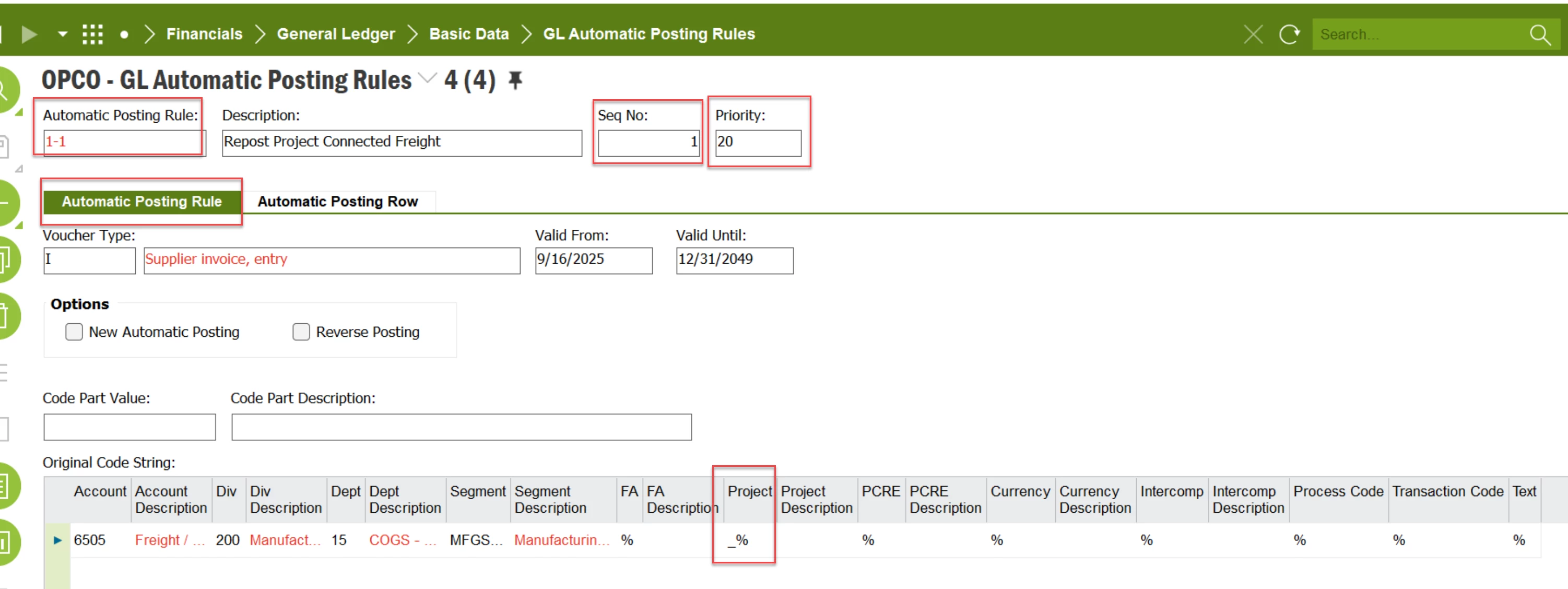Open the navigation history dropdown arrow
The width and height of the screenshot is (1568, 589).
click(x=62, y=34)
